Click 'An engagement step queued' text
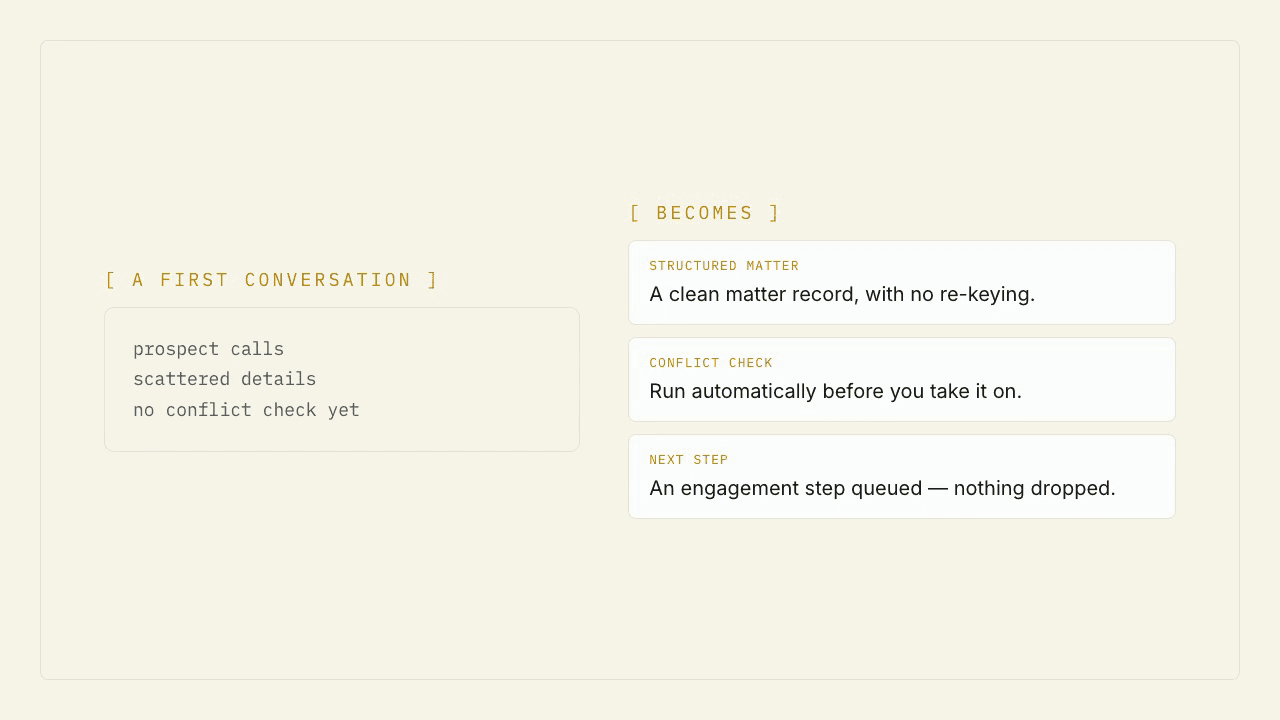Viewport: 1280px width, 720px height. (x=786, y=488)
